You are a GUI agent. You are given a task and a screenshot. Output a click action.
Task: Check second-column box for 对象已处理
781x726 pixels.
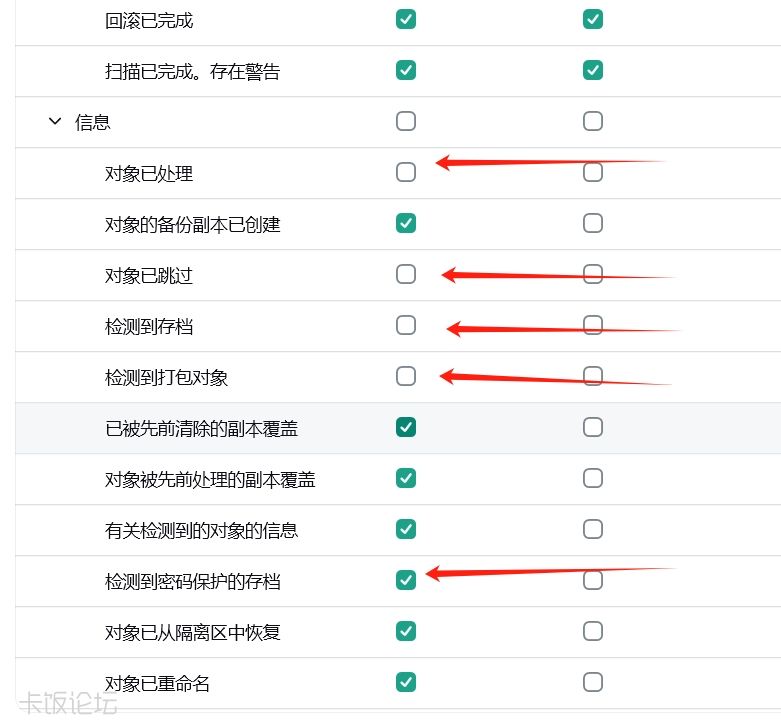click(593, 172)
